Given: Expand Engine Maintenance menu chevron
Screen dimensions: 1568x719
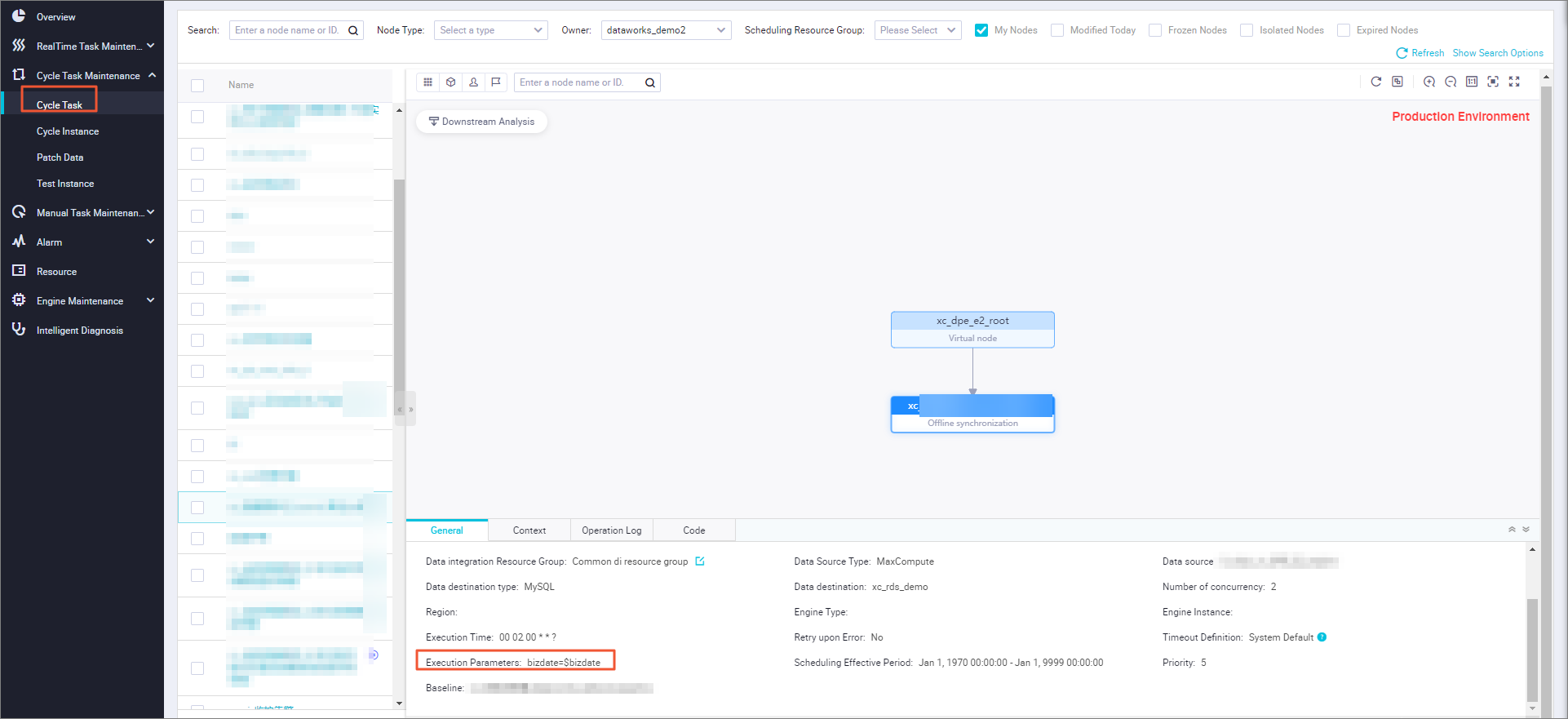Looking at the screenshot, I should click(x=150, y=300).
